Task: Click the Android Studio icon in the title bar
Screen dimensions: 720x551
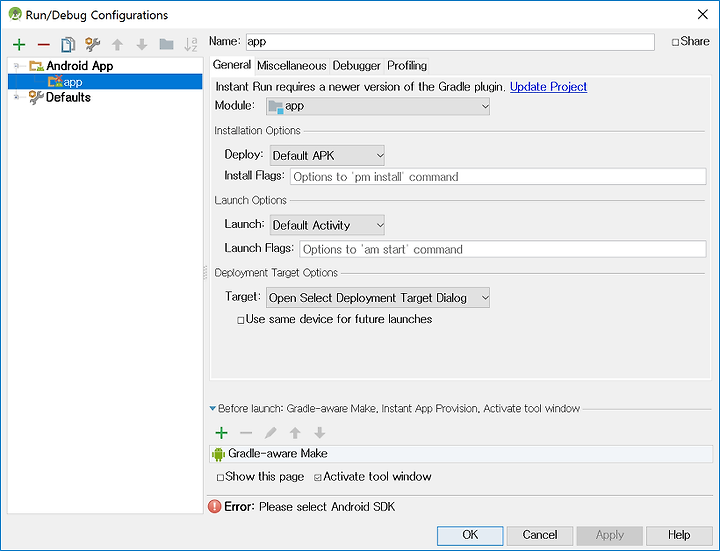Action: tap(15, 14)
